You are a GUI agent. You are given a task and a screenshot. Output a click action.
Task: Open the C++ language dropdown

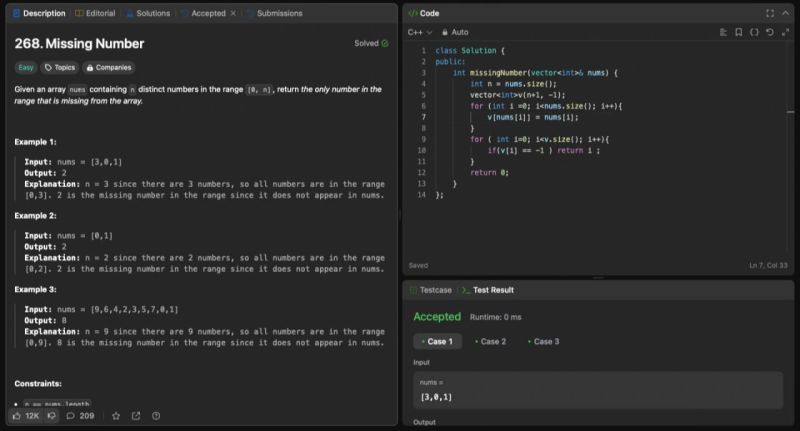pyautogui.click(x=419, y=32)
